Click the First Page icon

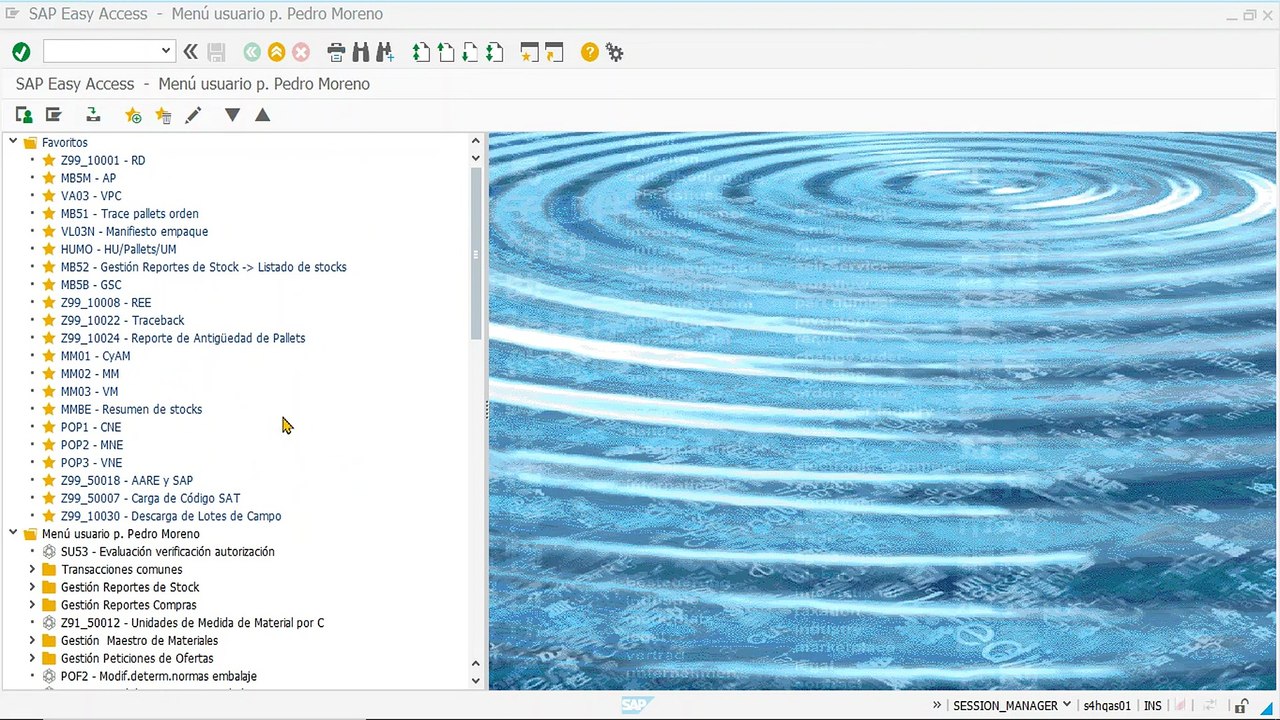coord(421,52)
